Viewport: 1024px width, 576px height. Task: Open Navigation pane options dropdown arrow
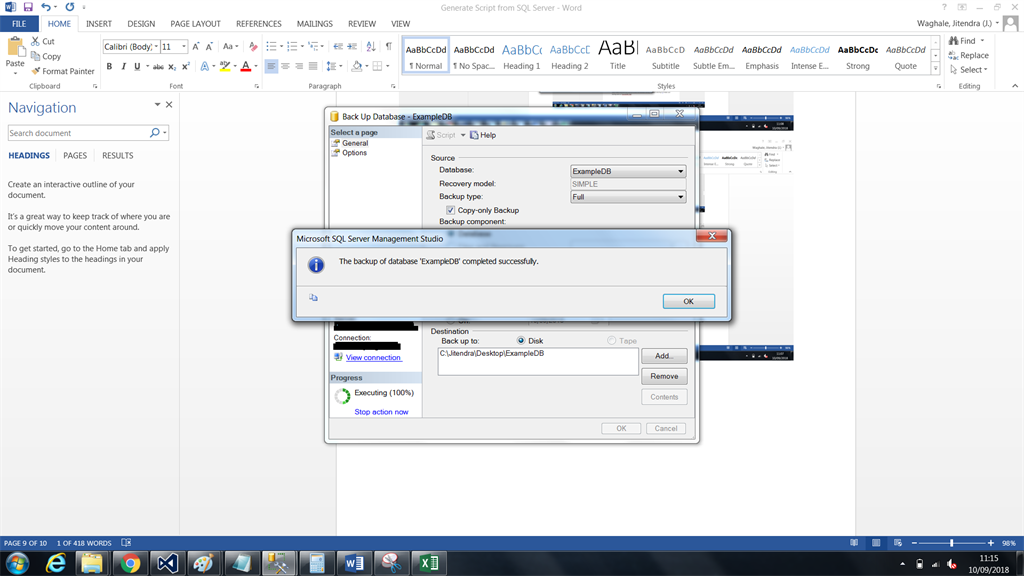click(x=157, y=104)
